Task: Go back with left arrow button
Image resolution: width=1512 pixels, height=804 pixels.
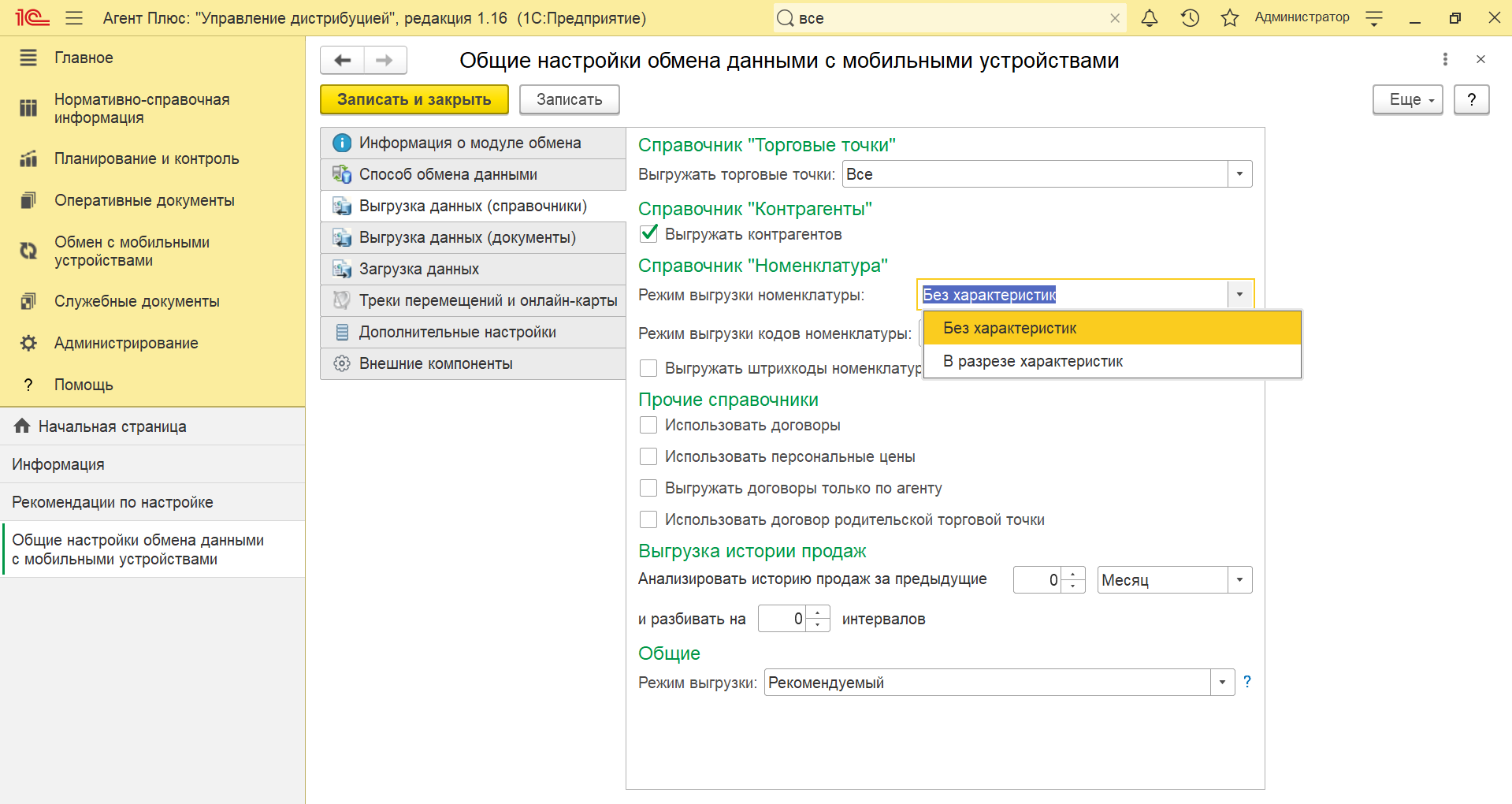Action: [x=343, y=61]
